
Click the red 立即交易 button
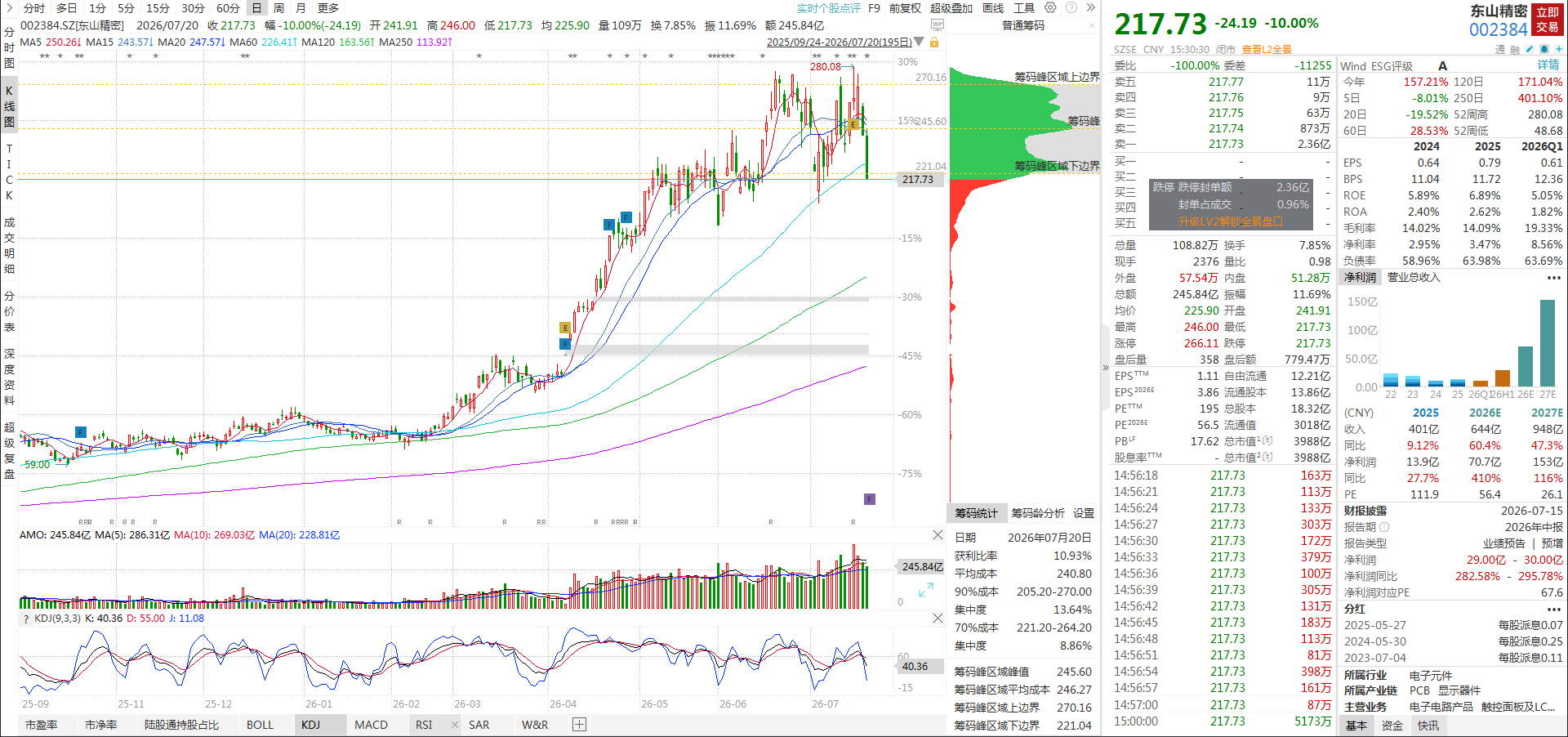coord(1548,20)
